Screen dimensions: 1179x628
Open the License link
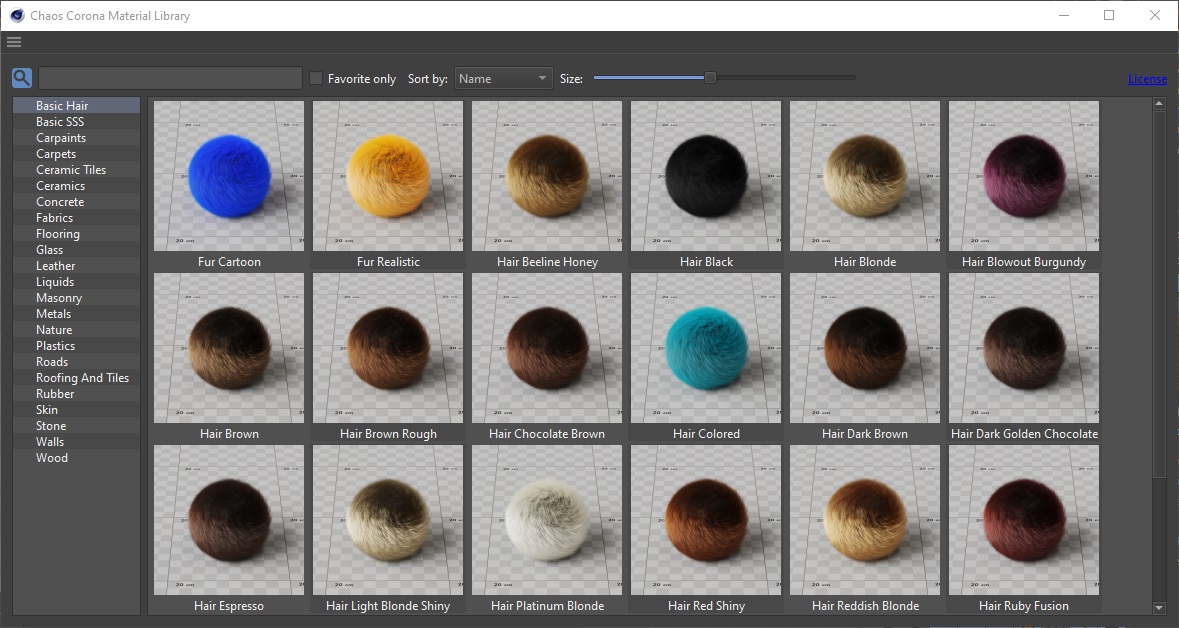[1147, 79]
